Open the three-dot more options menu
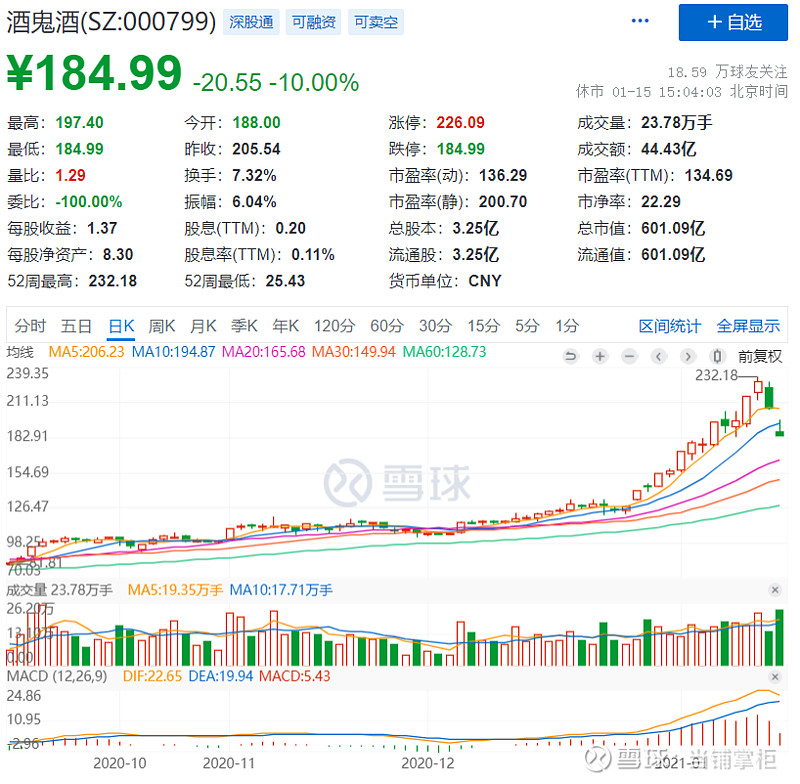 coord(640,21)
